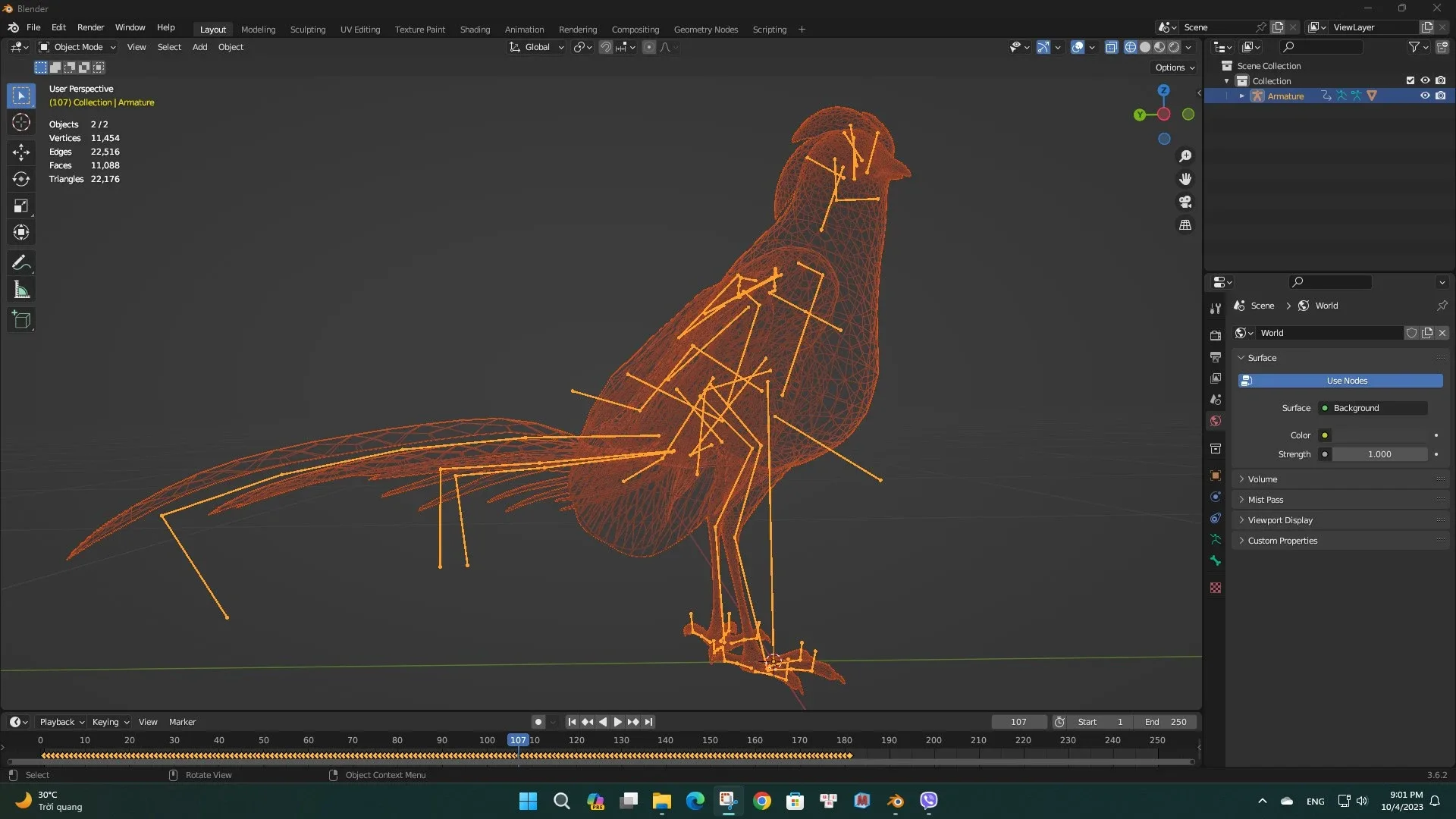Switch to Rendered viewport shading
Viewport: 1456px width, 819px height.
click(x=1174, y=47)
